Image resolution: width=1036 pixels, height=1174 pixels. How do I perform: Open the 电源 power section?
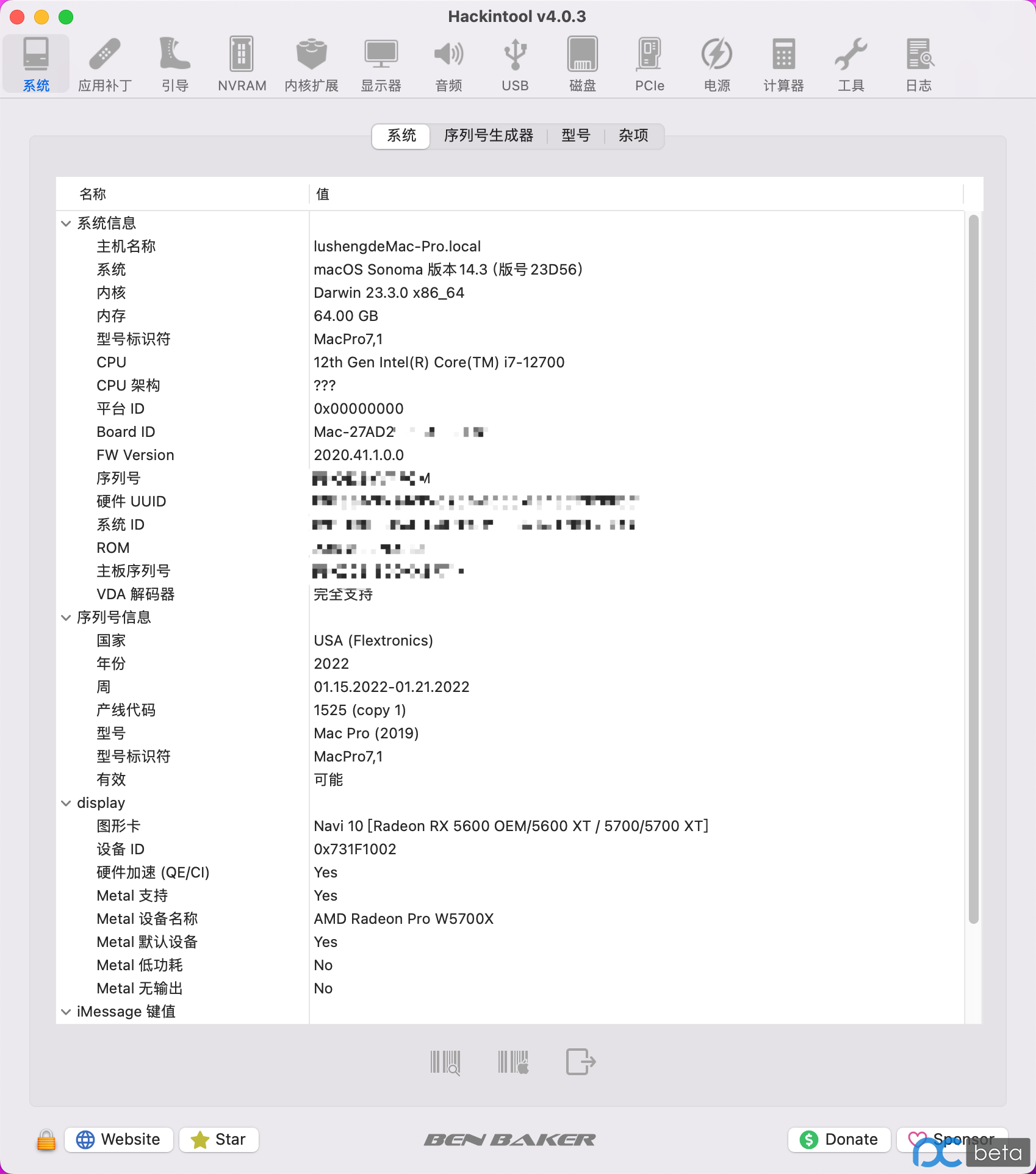[717, 65]
